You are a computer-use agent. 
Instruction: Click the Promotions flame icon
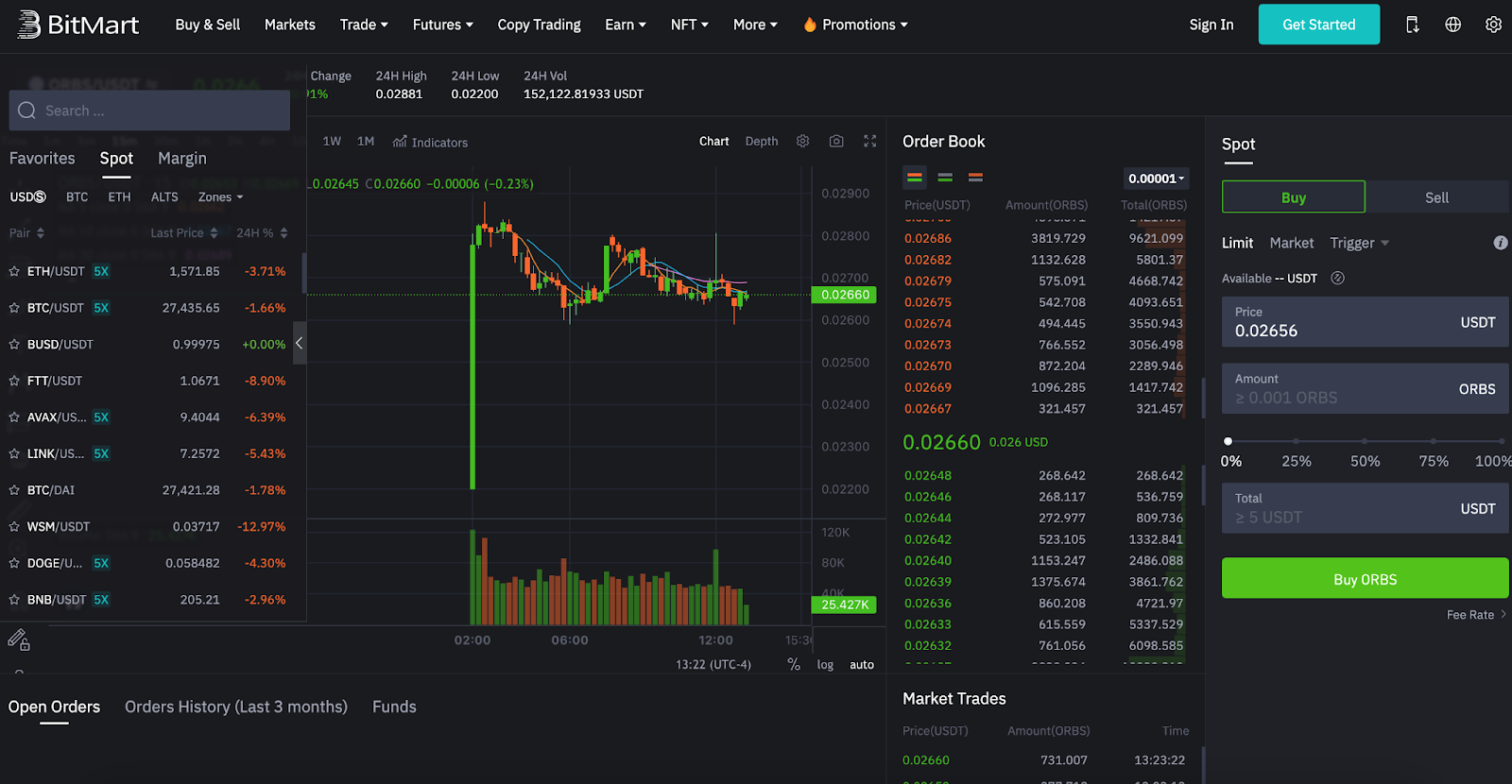[810, 25]
